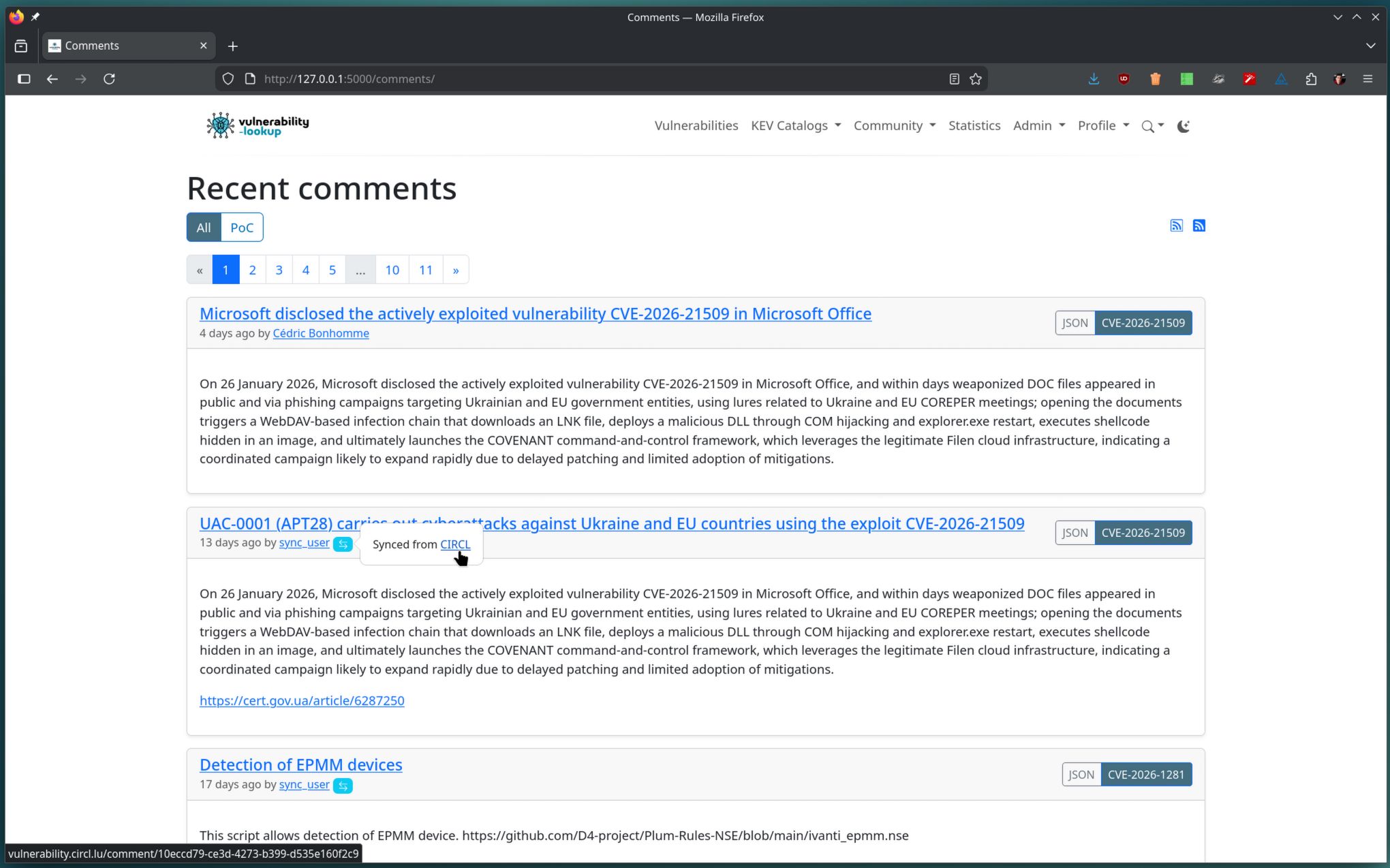
Task: Click the vulnerability-lookup logo
Action: 258,125
